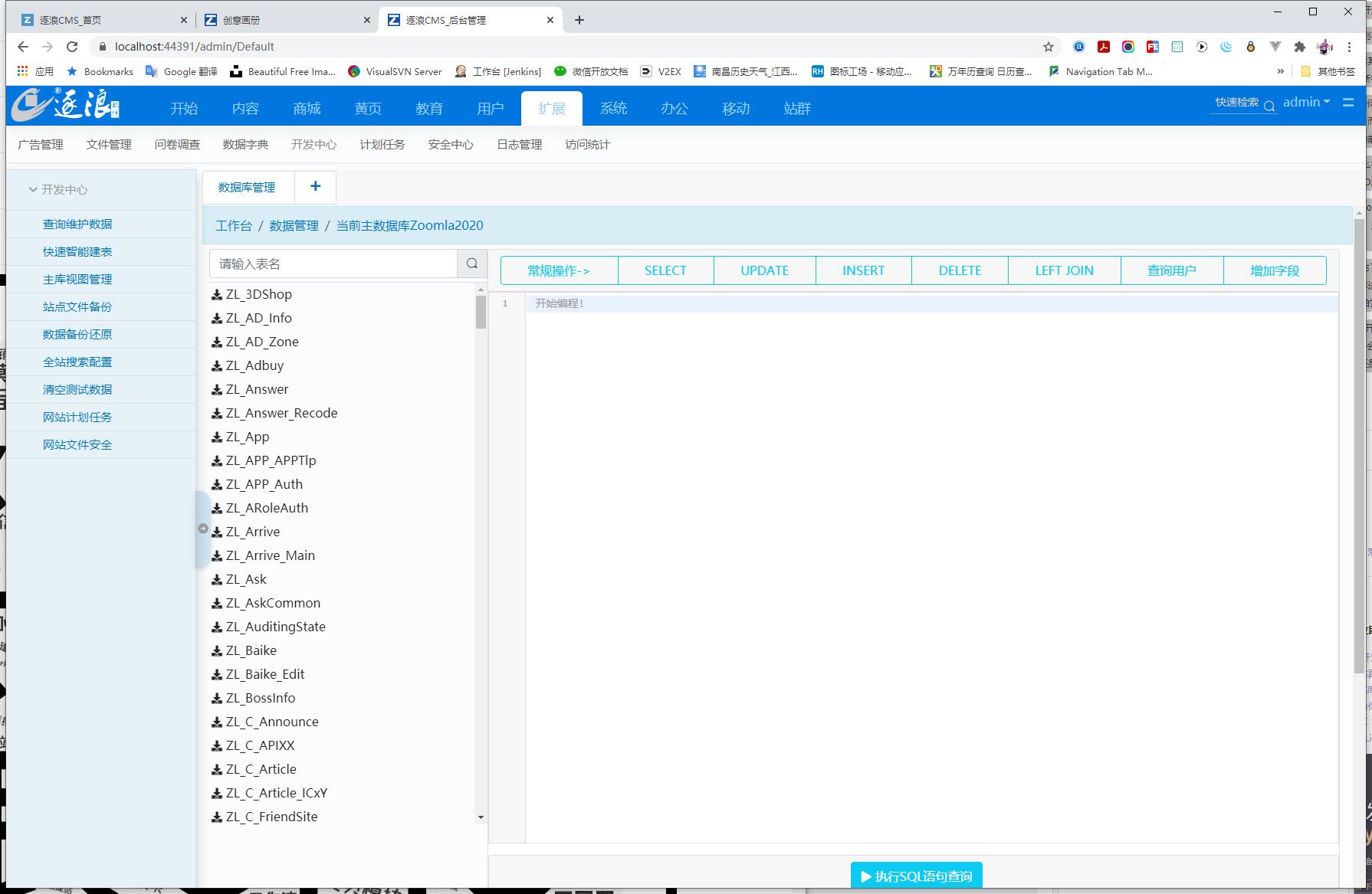Open a new workspace tab with the plus icon

[315, 186]
